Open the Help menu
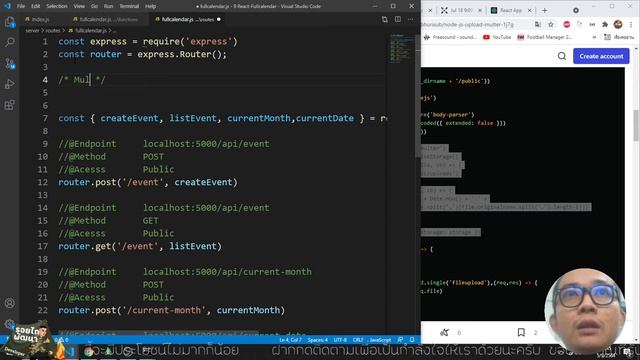The image size is (640, 360). 151,6
